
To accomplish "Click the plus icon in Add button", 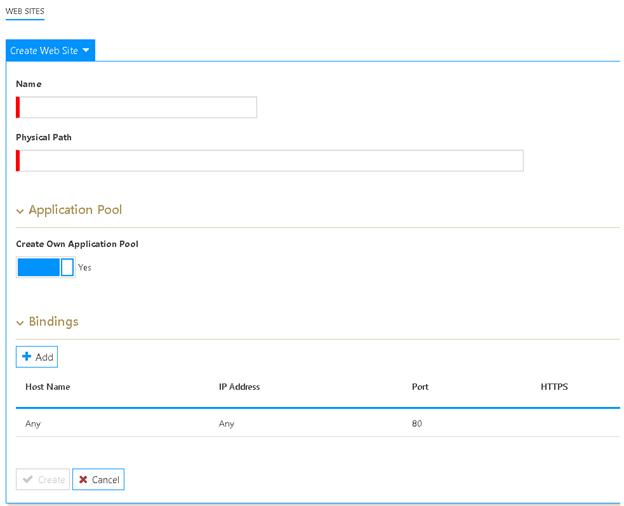I will (x=27, y=356).
